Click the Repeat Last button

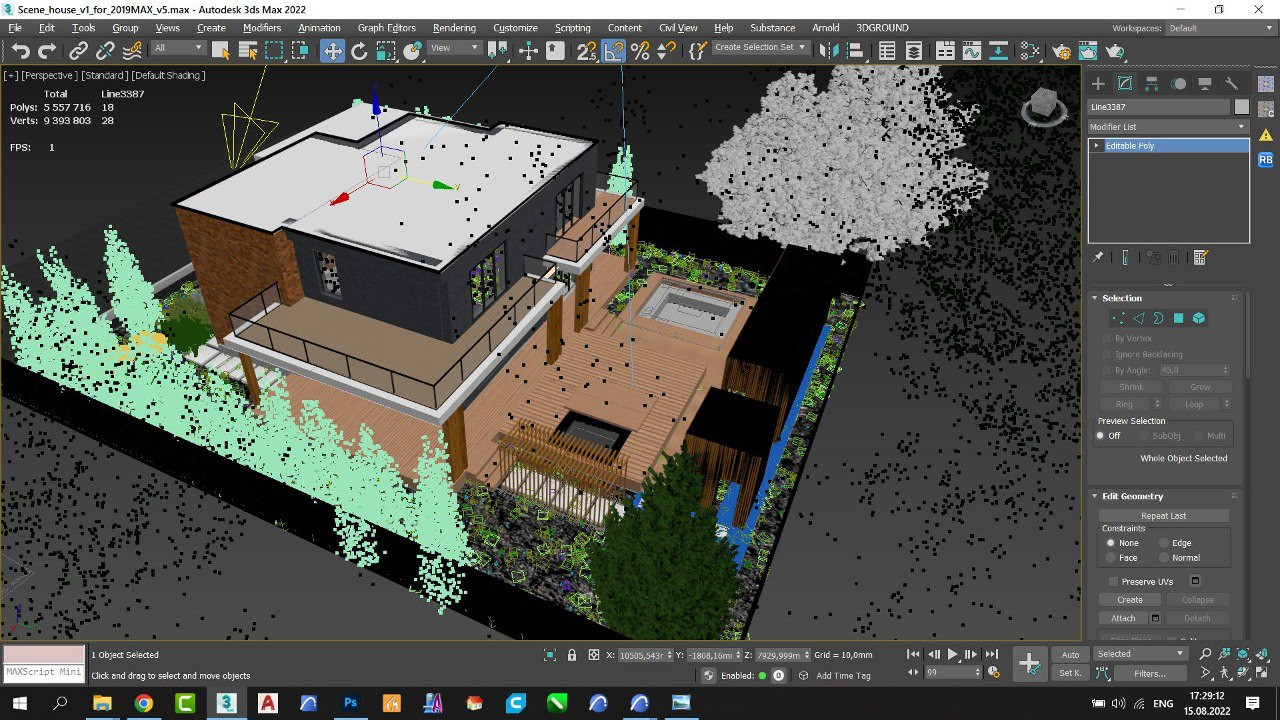click(1163, 516)
